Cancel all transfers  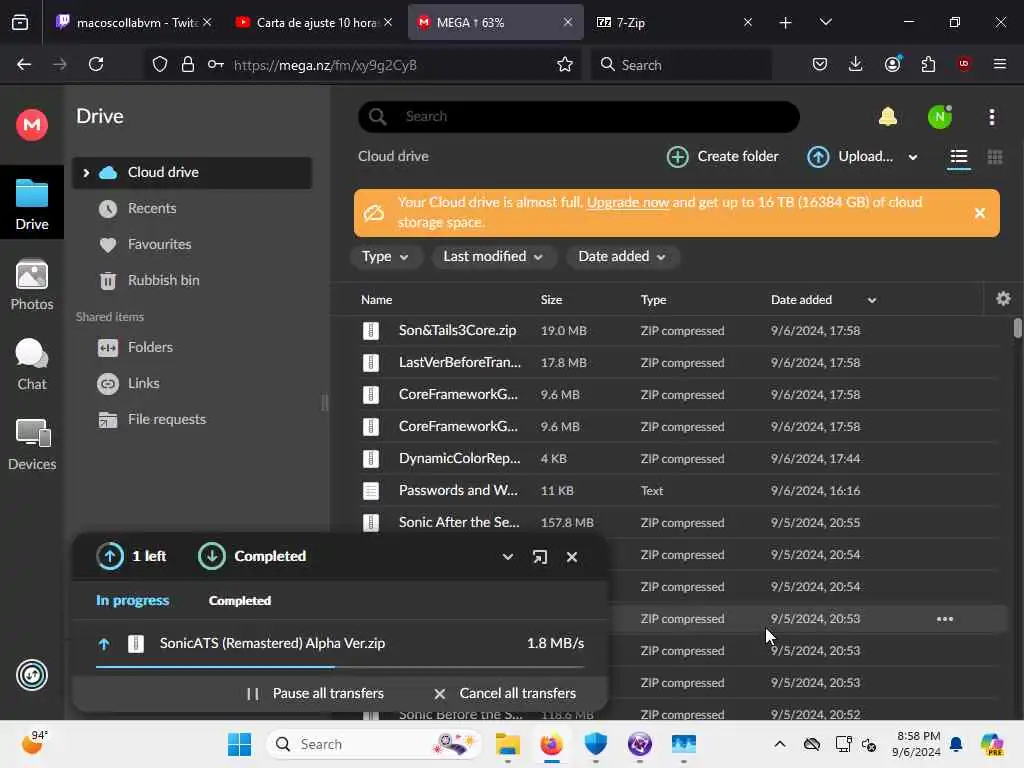(504, 694)
